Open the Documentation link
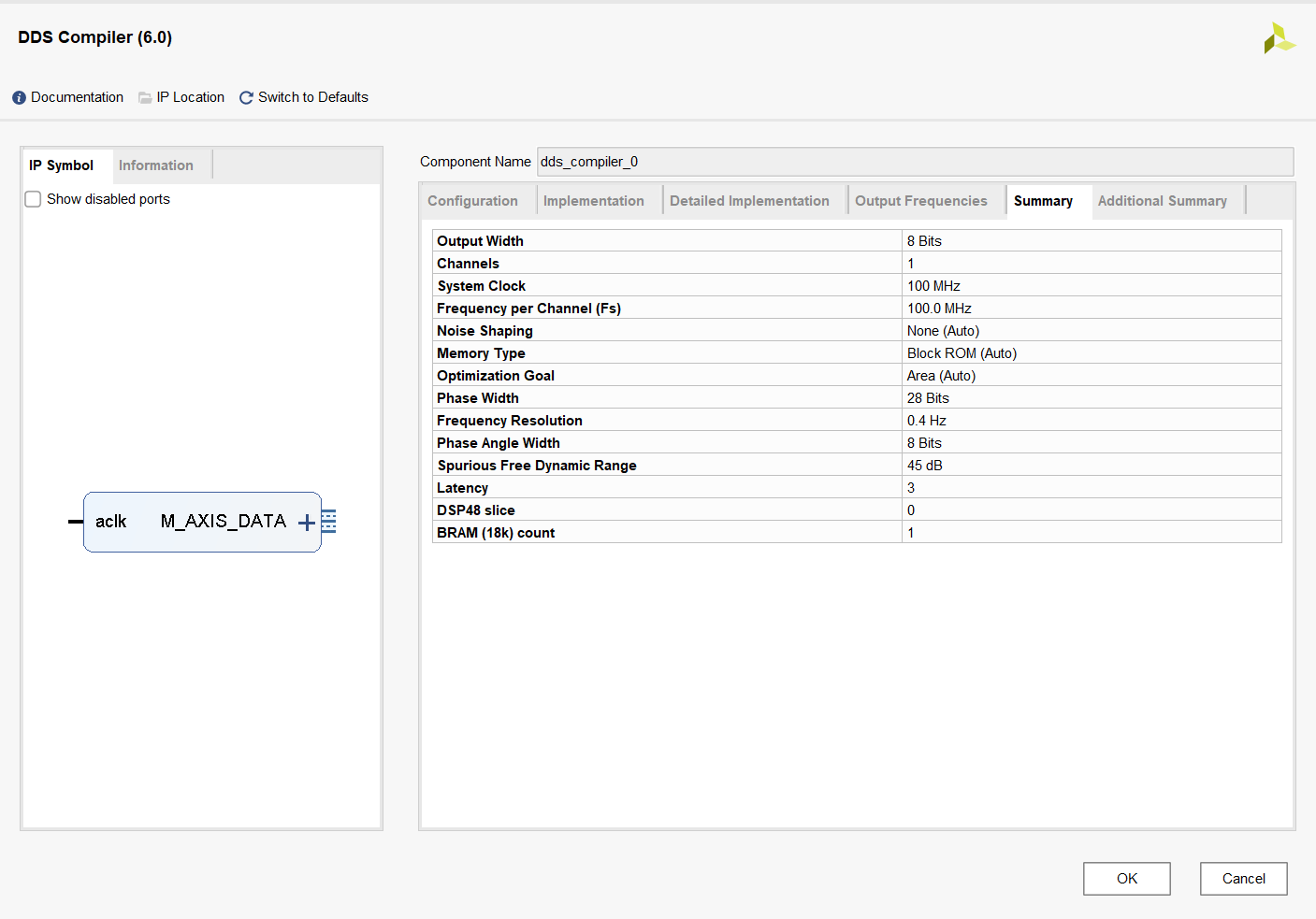Screen dimensions: 1316x919 pos(77,97)
